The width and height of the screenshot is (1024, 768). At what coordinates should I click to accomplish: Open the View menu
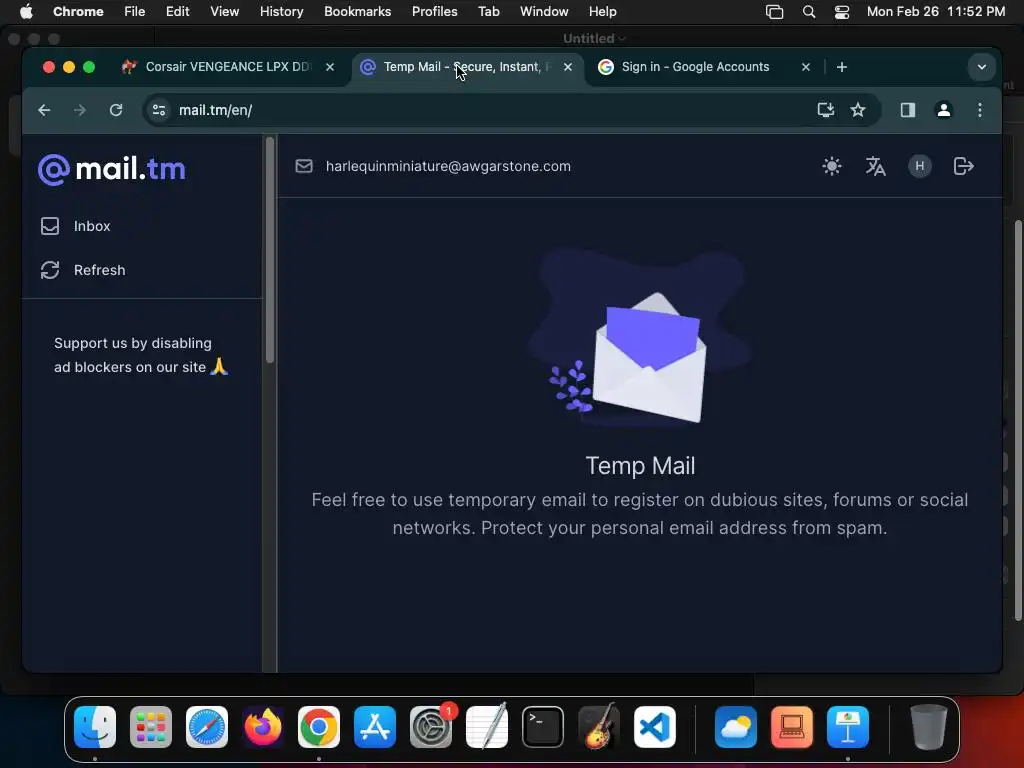[224, 12]
